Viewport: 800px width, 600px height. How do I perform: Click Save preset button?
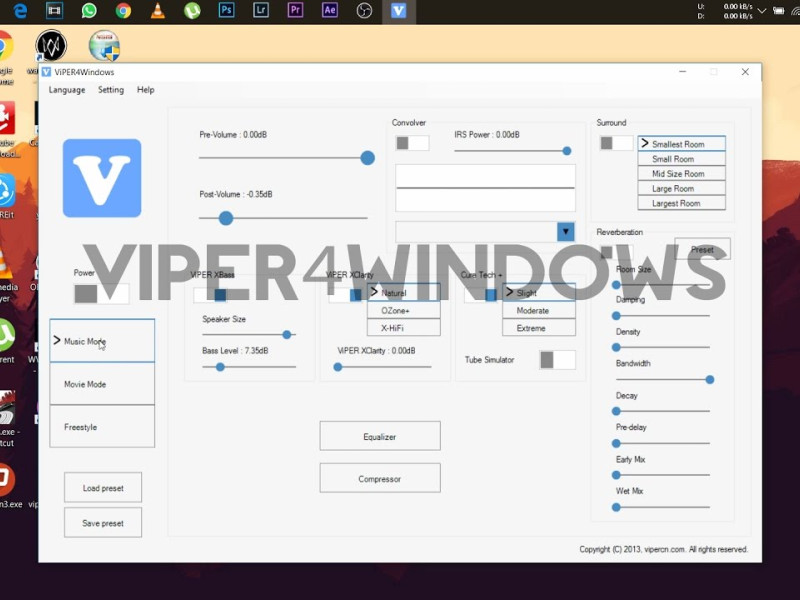(103, 523)
